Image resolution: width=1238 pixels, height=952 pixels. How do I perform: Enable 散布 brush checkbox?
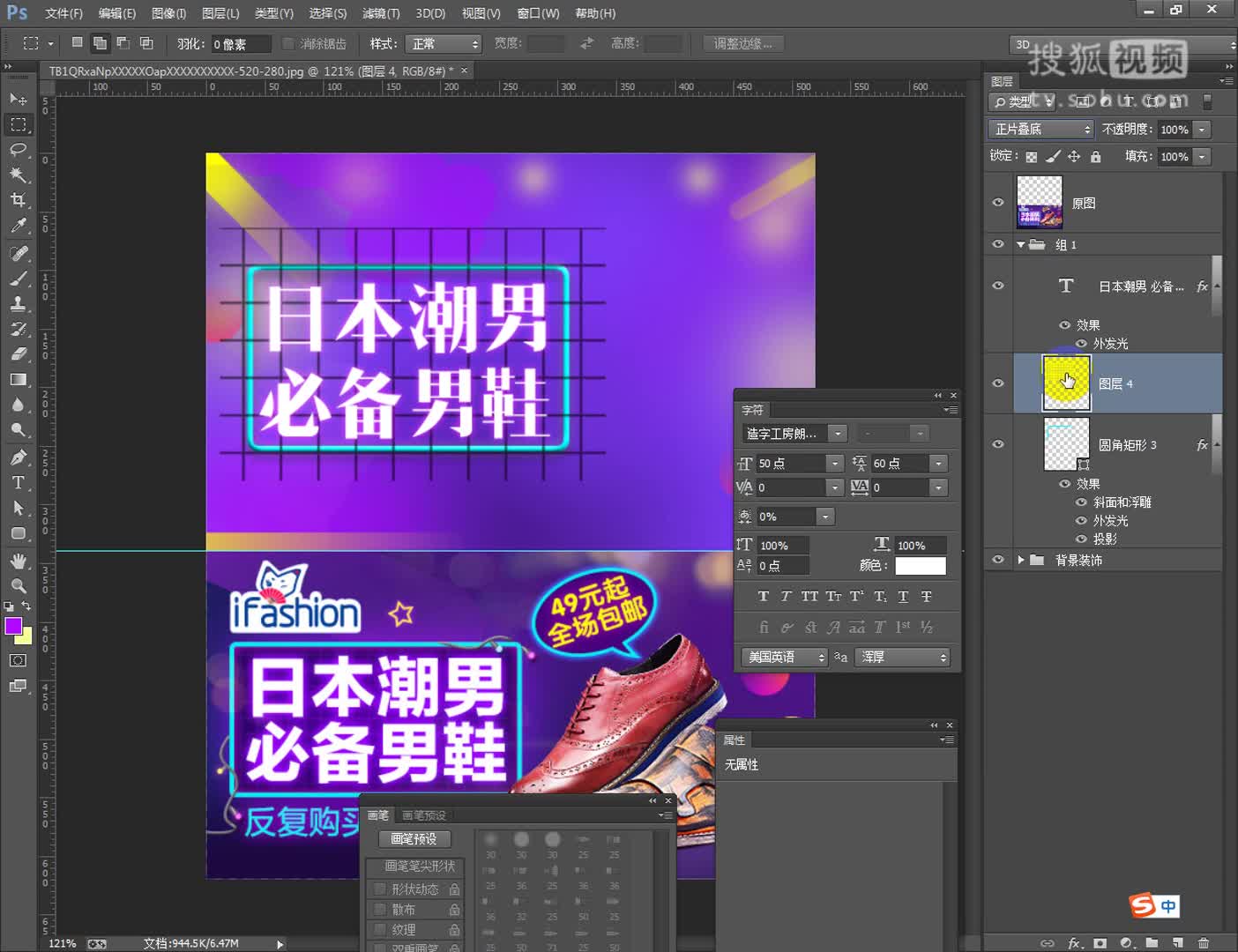(x=380, y=909)
